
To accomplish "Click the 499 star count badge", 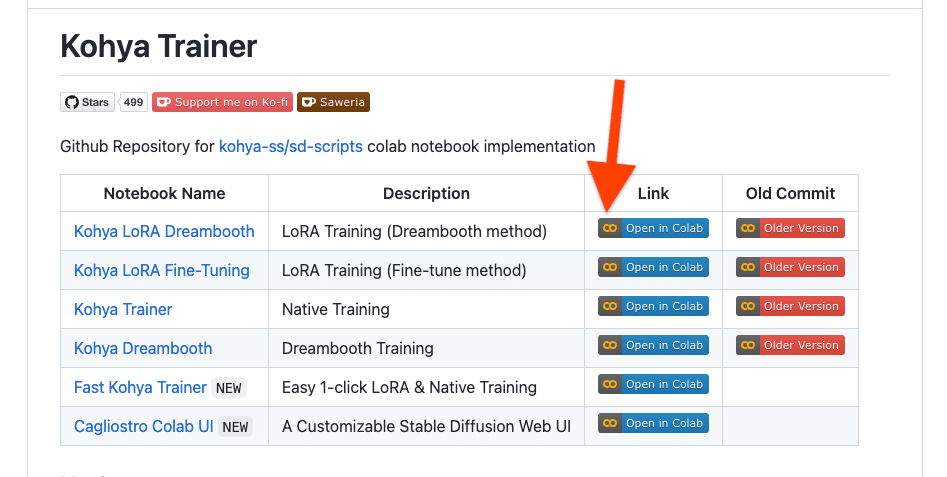I will (x=133, y=102).
